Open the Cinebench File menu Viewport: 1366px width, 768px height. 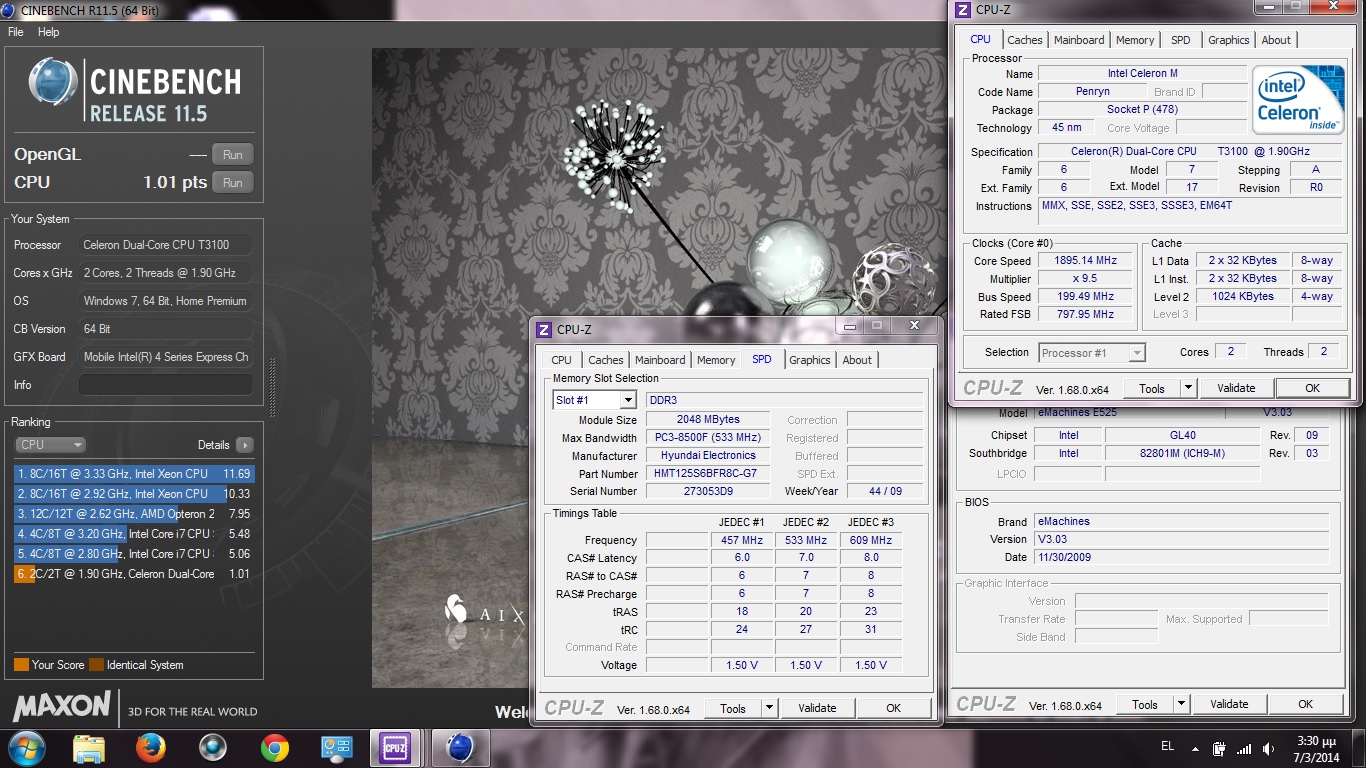coord(16,32)
